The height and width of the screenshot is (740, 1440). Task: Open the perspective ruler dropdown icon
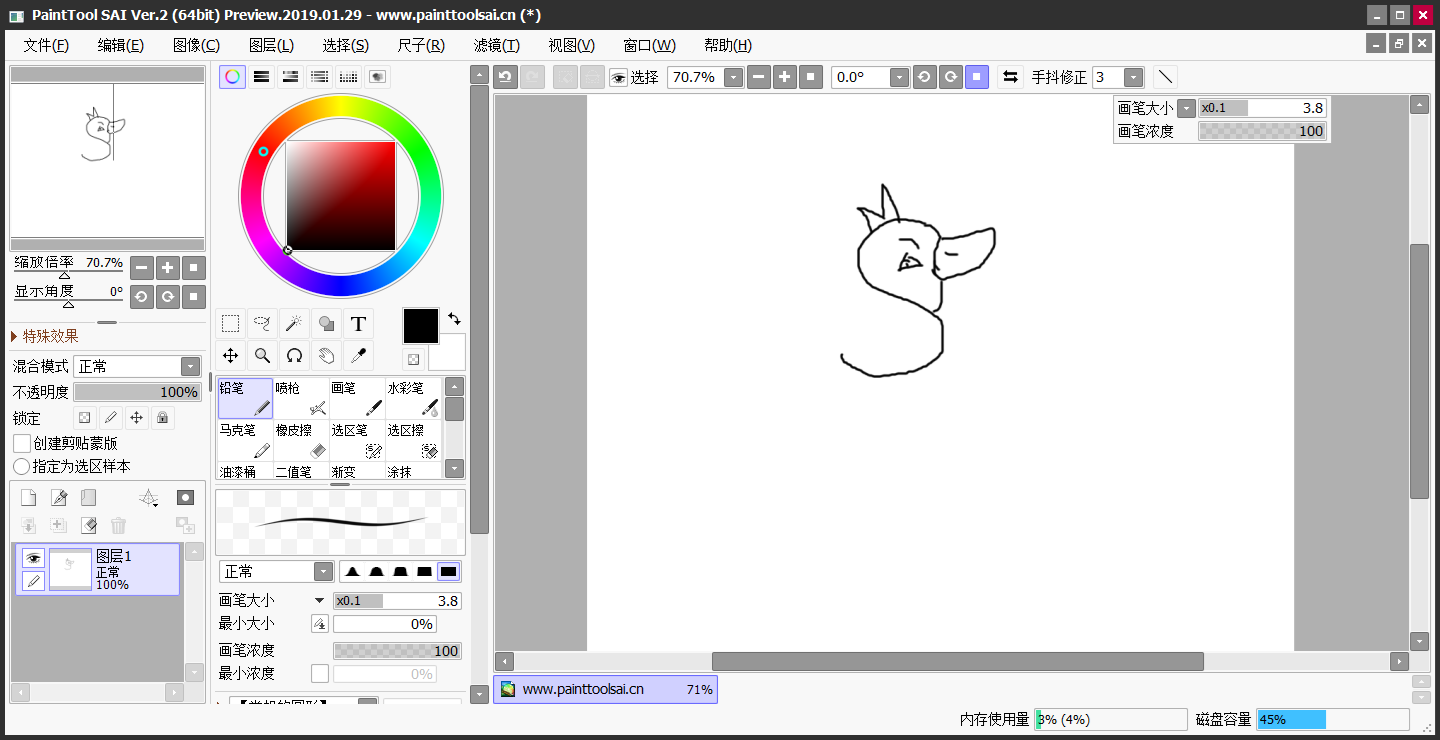(x=148, y=498)
